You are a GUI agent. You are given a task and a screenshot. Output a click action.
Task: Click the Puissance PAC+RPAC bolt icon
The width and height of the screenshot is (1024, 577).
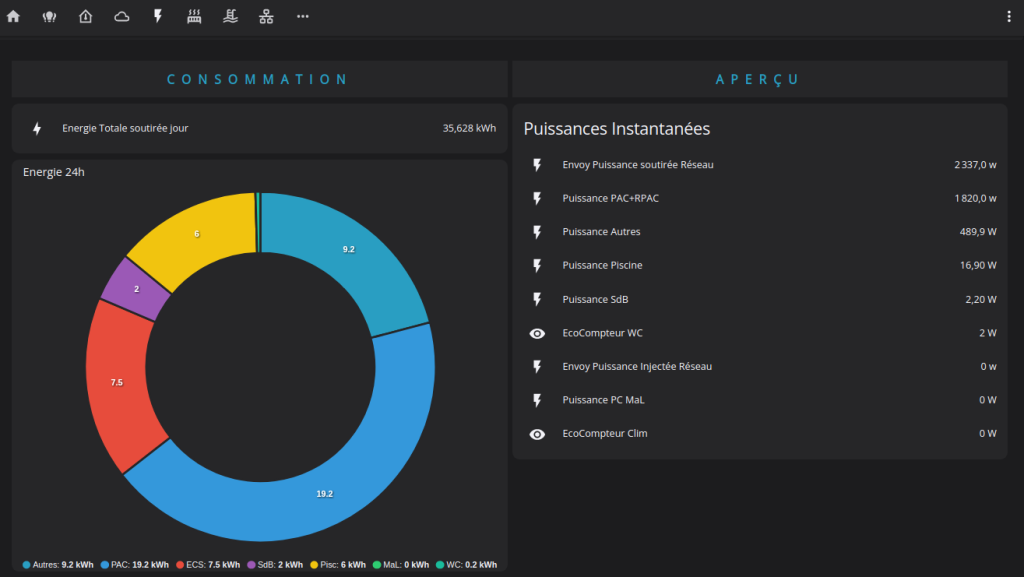(x=537, y=198)
